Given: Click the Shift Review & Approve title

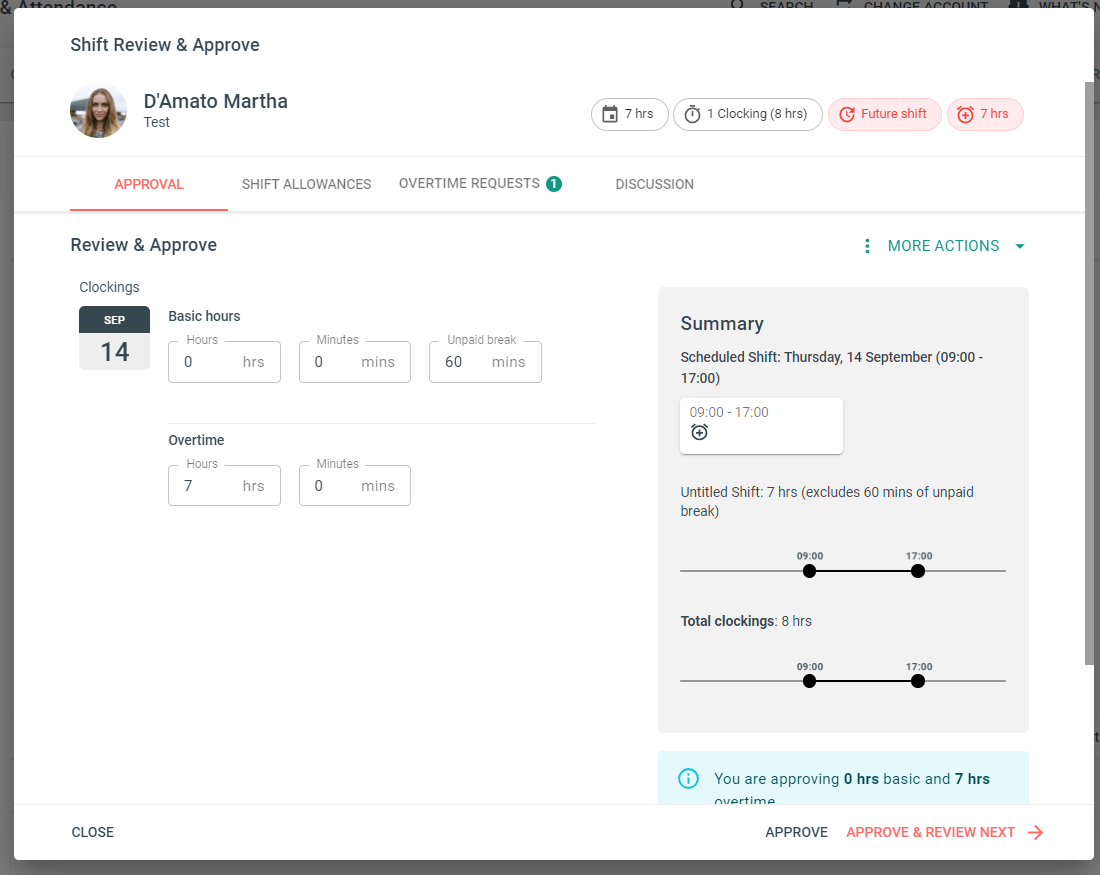Looking at the screenshot, I should coord(165,45).
